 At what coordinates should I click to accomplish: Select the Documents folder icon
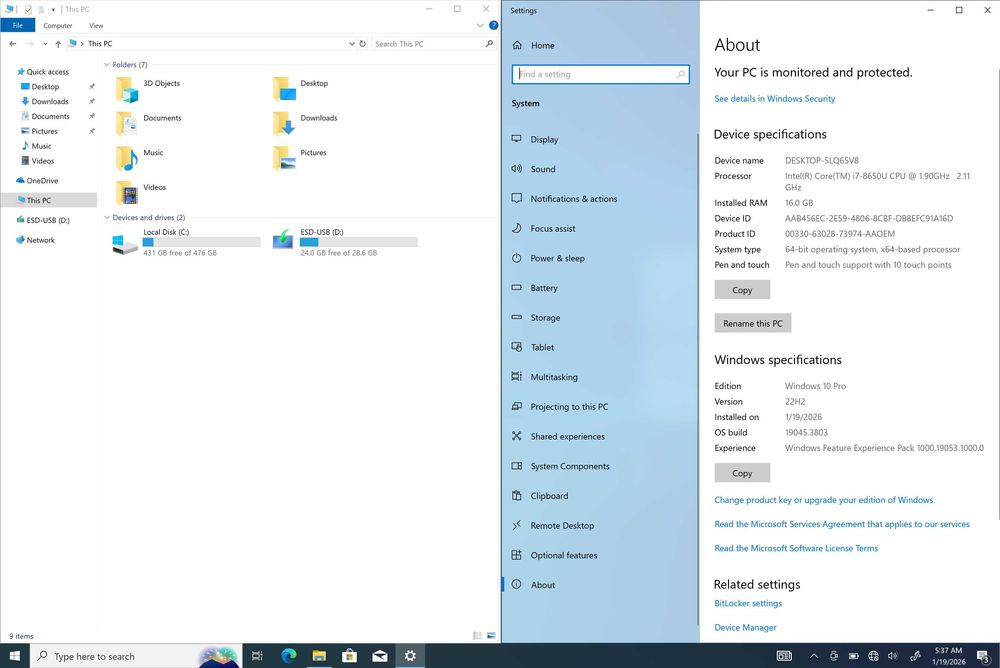pos(127,124)
